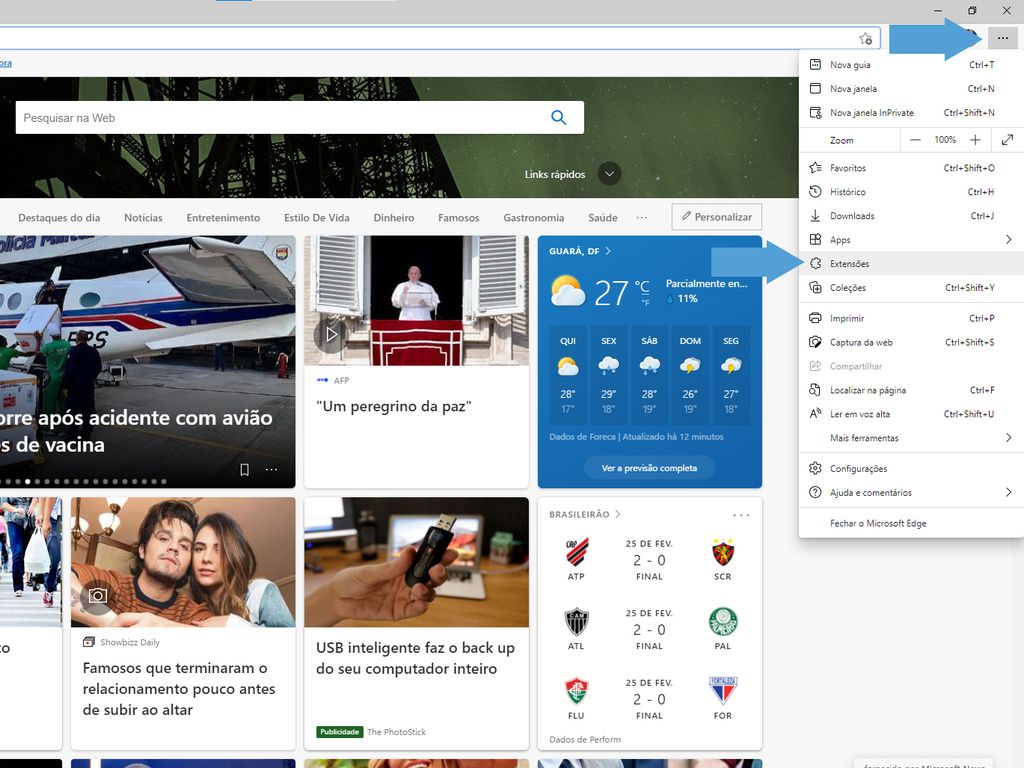This screenshot has width=1024, height=768.
Task: Open Histórico from the menu
Action: click(x=911, y=192)
